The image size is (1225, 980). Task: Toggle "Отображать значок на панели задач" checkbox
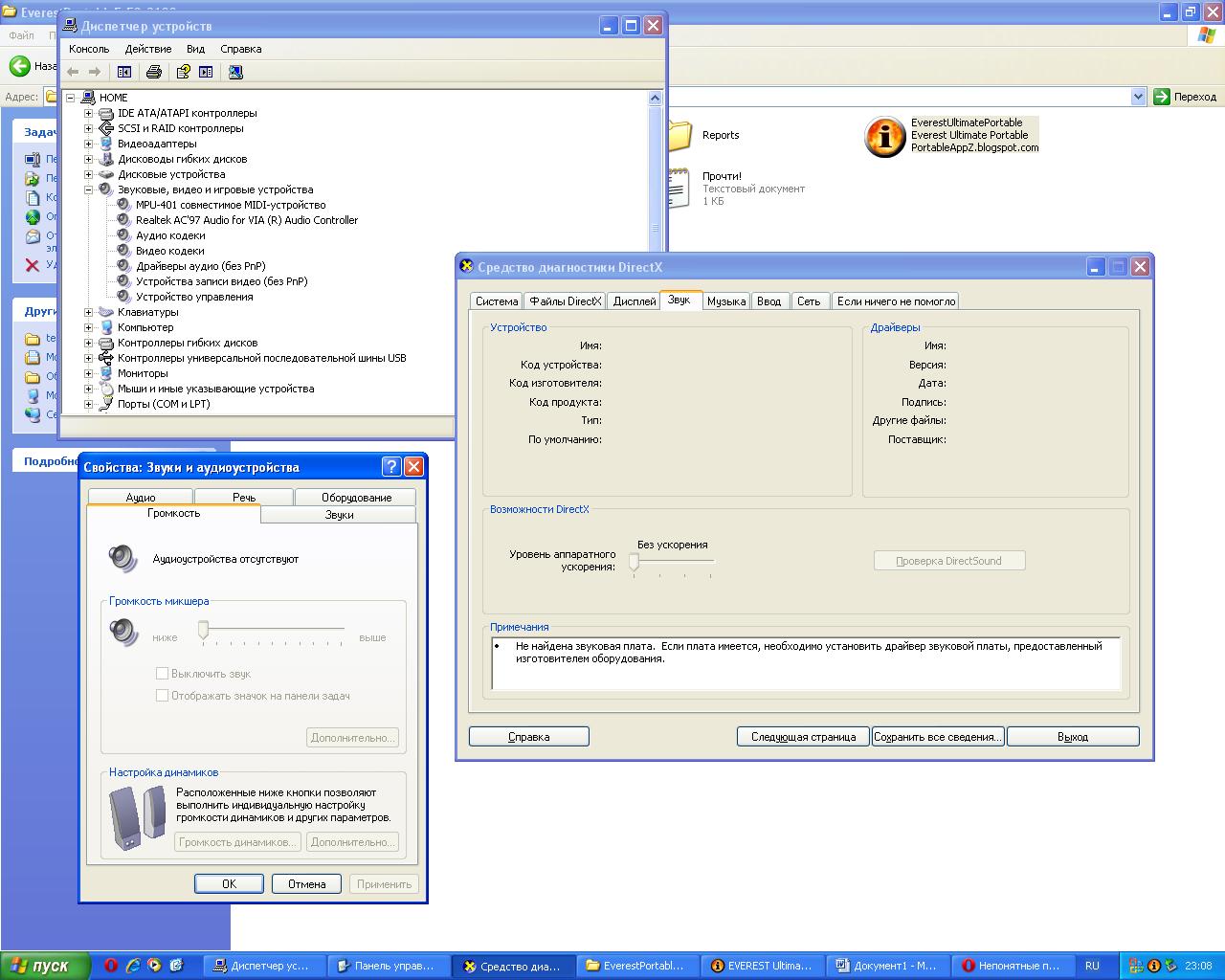163,696
